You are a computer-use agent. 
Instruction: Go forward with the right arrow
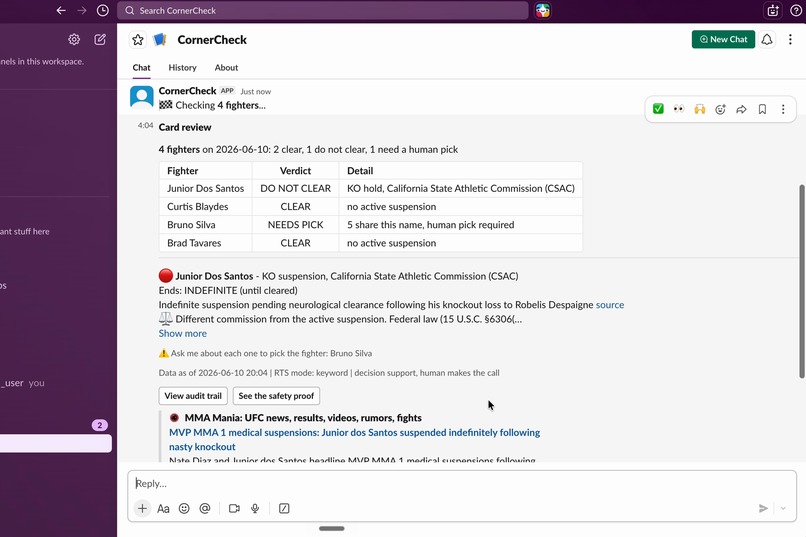pos(82,10)
